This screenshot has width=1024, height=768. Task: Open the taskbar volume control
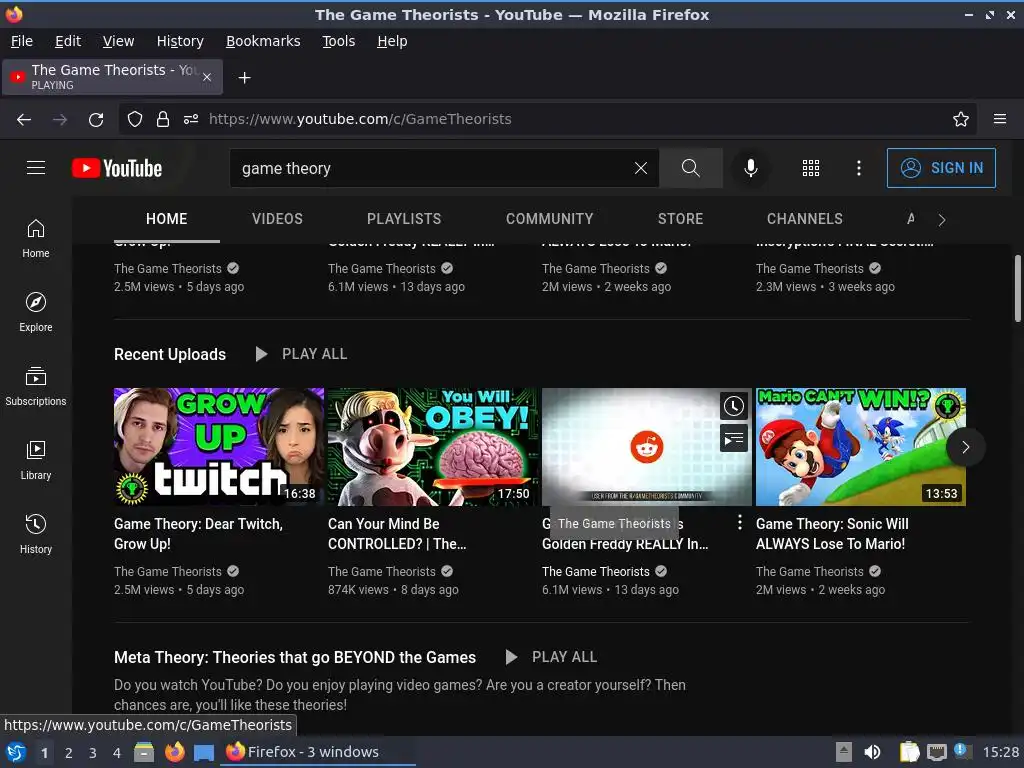click(872, 752)
